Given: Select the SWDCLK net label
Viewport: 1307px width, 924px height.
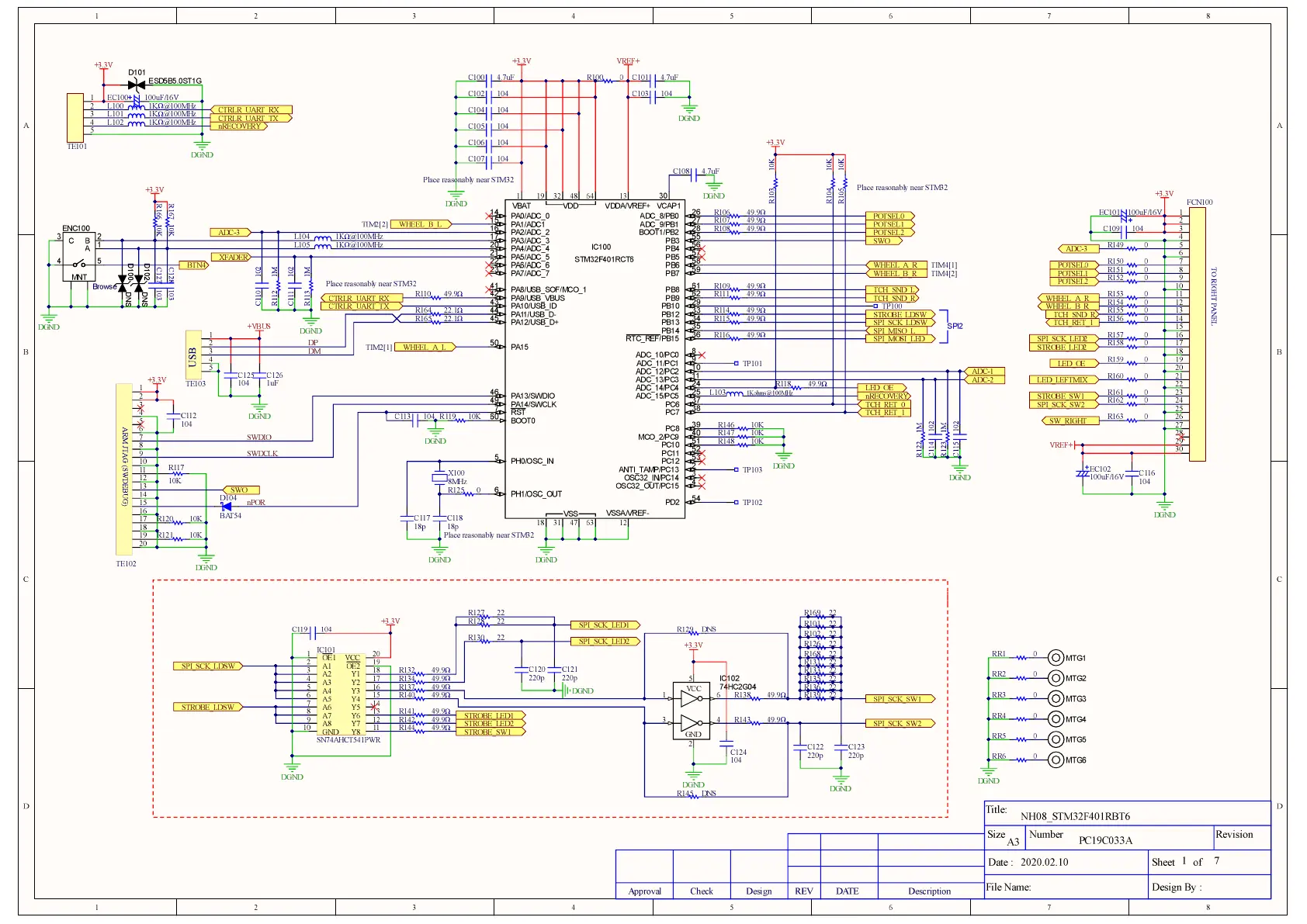Looking at the screenshot, I should (x=262, y=453).
